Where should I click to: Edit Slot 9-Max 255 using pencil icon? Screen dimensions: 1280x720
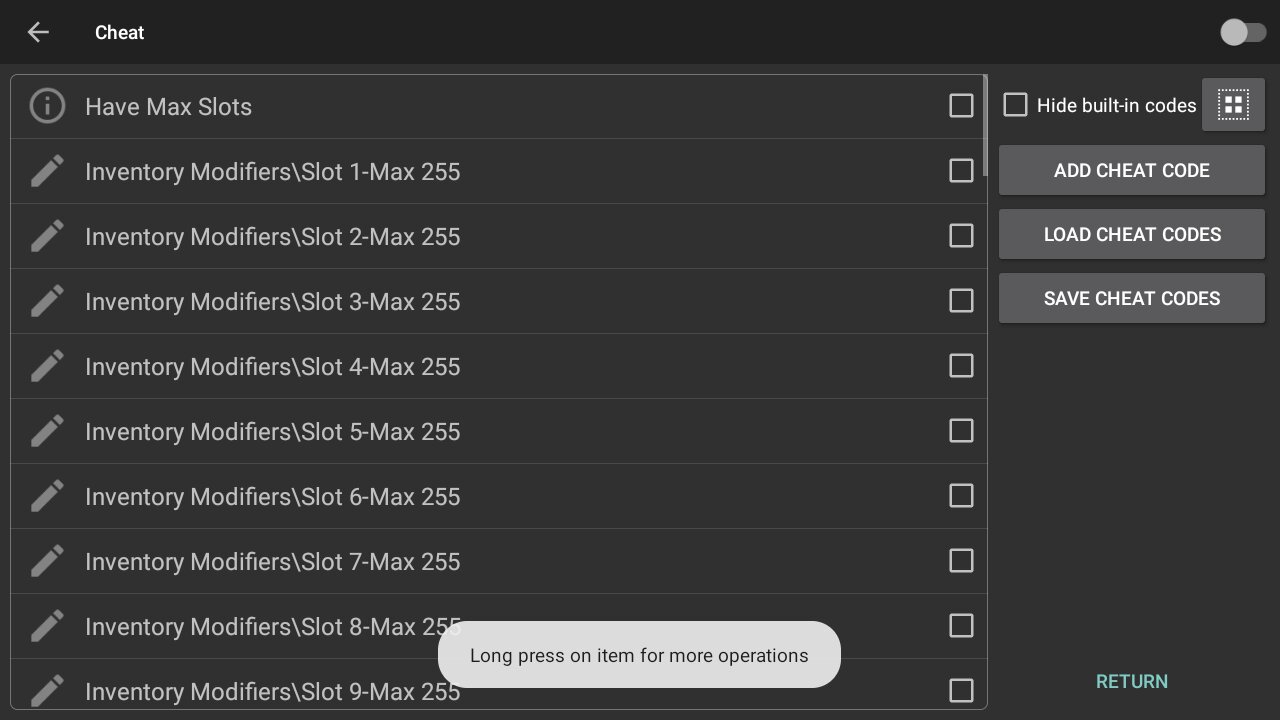[x=47, y=690]
